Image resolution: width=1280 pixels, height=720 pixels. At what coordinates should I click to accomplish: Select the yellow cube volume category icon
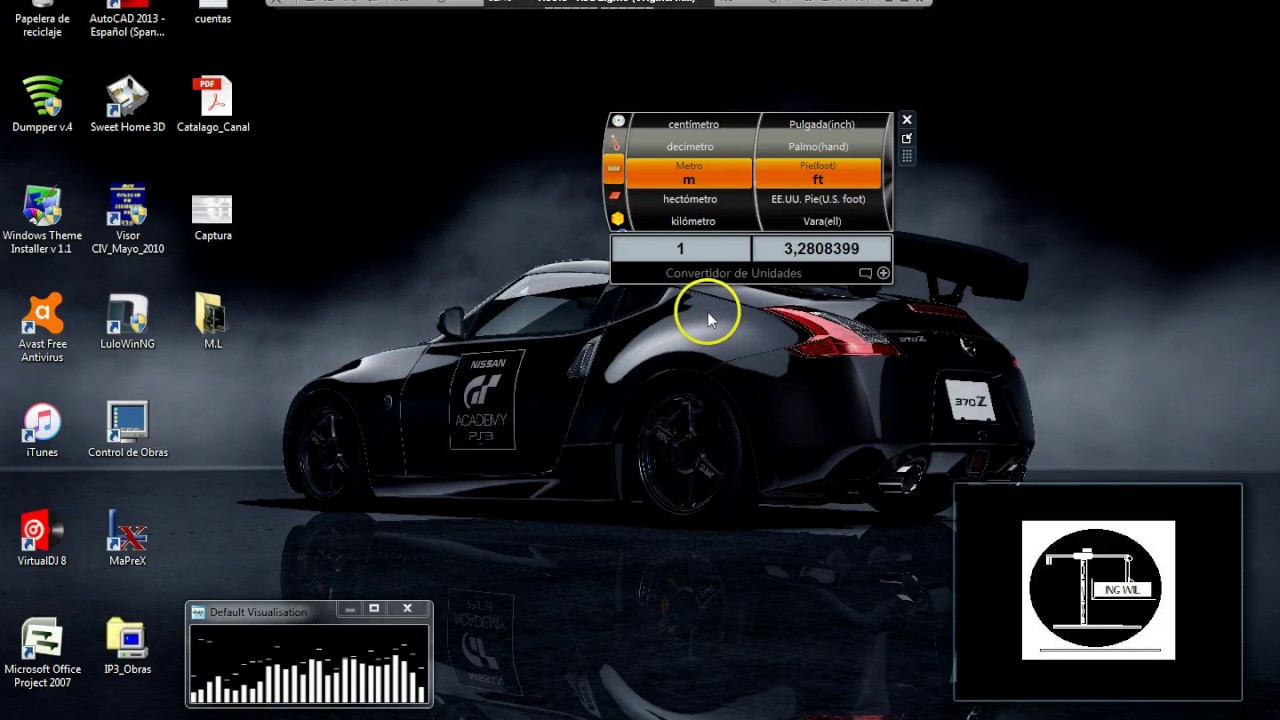(618, 218)
